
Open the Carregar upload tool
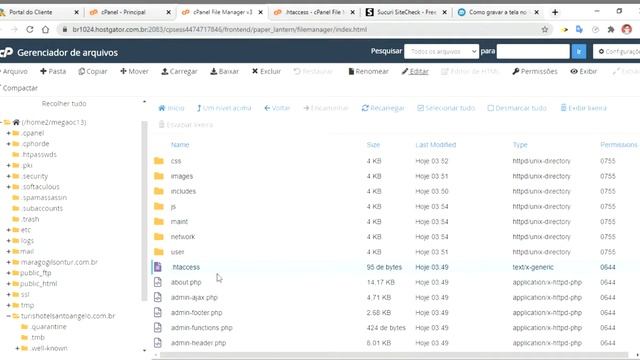pos(179,71)
